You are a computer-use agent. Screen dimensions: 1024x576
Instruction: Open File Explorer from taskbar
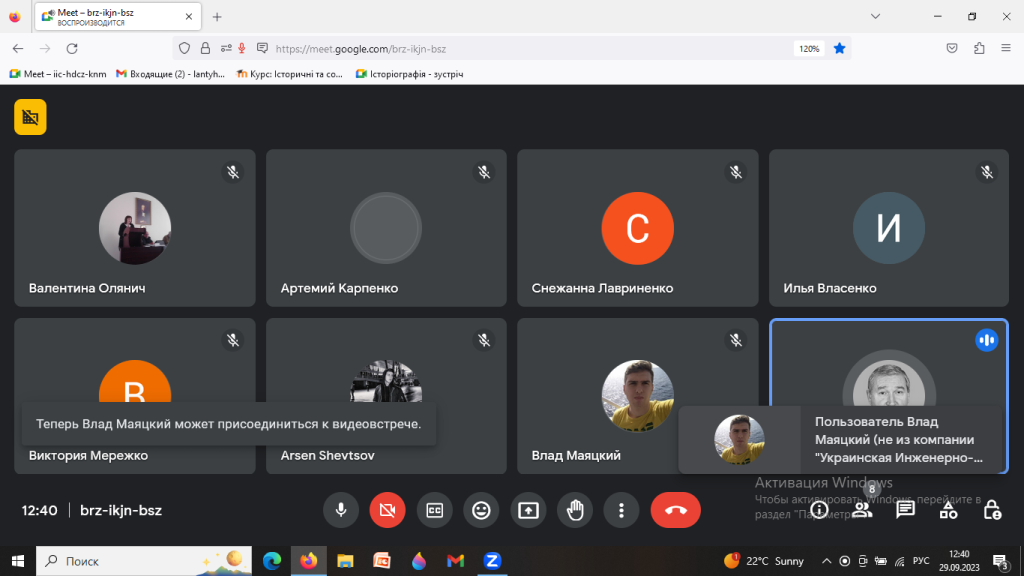345,561
